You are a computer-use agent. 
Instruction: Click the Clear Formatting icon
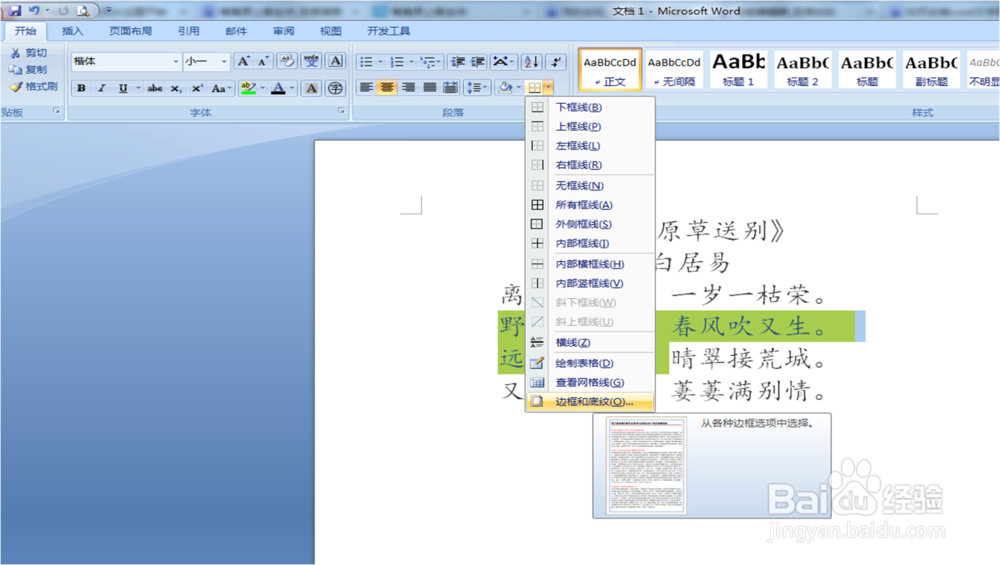288,61
